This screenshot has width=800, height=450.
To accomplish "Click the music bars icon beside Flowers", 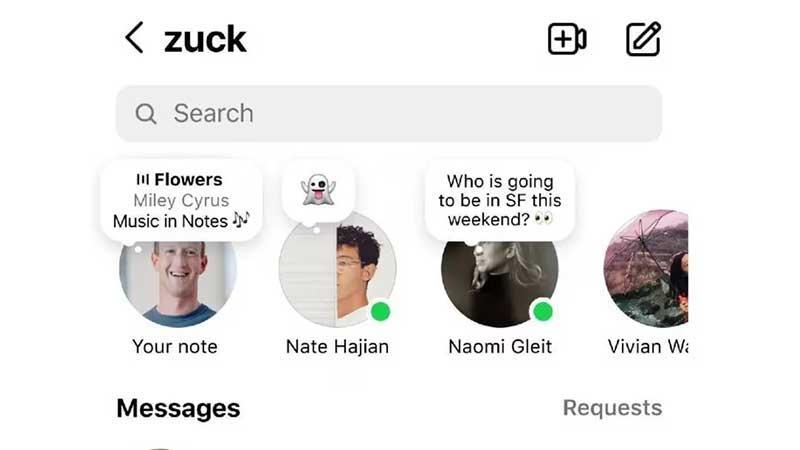I will 143,180.
